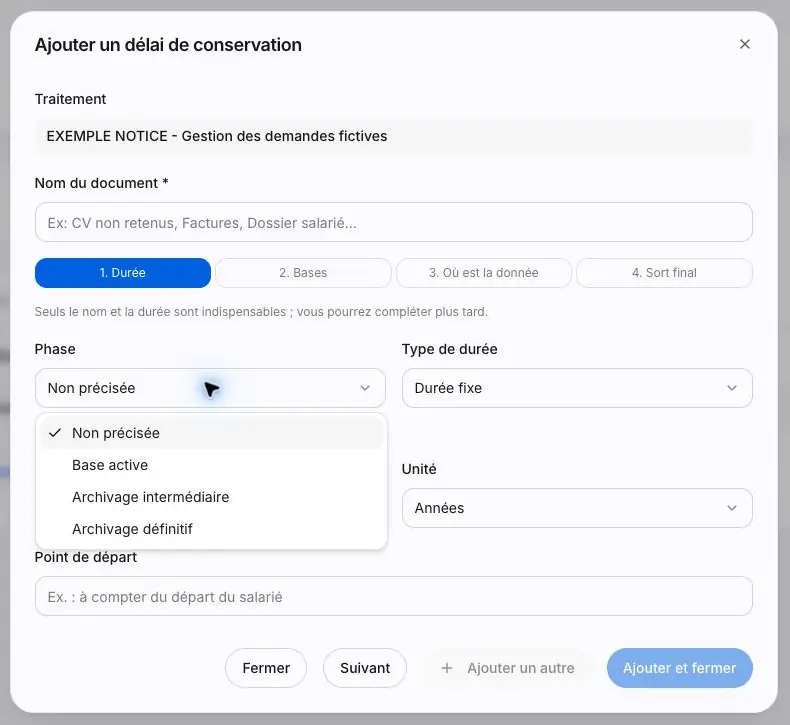Go to the 4. Sort final tab
The height and width of the screenshot is (725, 790).
tap(664, 273)
